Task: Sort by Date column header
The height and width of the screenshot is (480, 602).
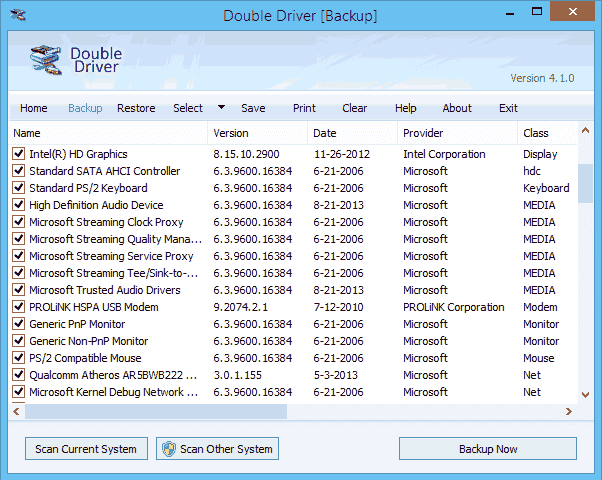Action: pos(352,133)
